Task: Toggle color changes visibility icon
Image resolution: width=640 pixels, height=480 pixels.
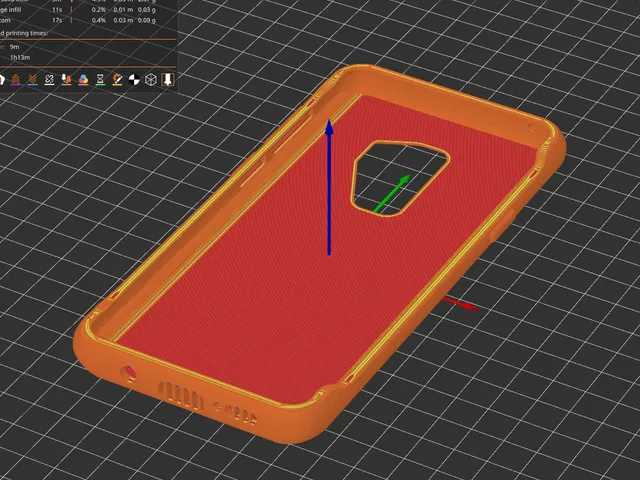Action: 83,79
